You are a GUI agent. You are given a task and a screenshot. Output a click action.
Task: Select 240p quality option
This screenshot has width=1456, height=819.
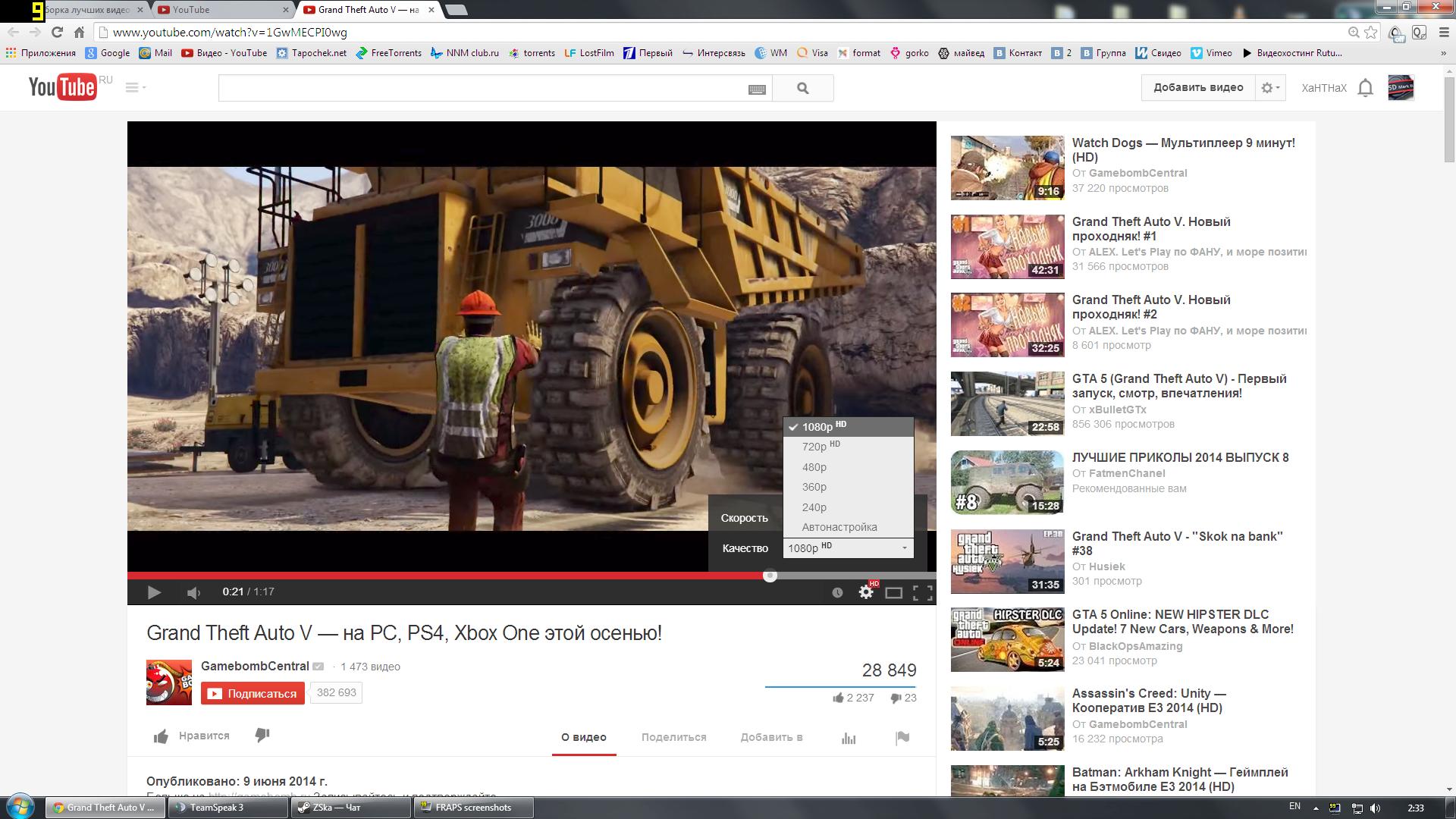click(x=848, y=507)
